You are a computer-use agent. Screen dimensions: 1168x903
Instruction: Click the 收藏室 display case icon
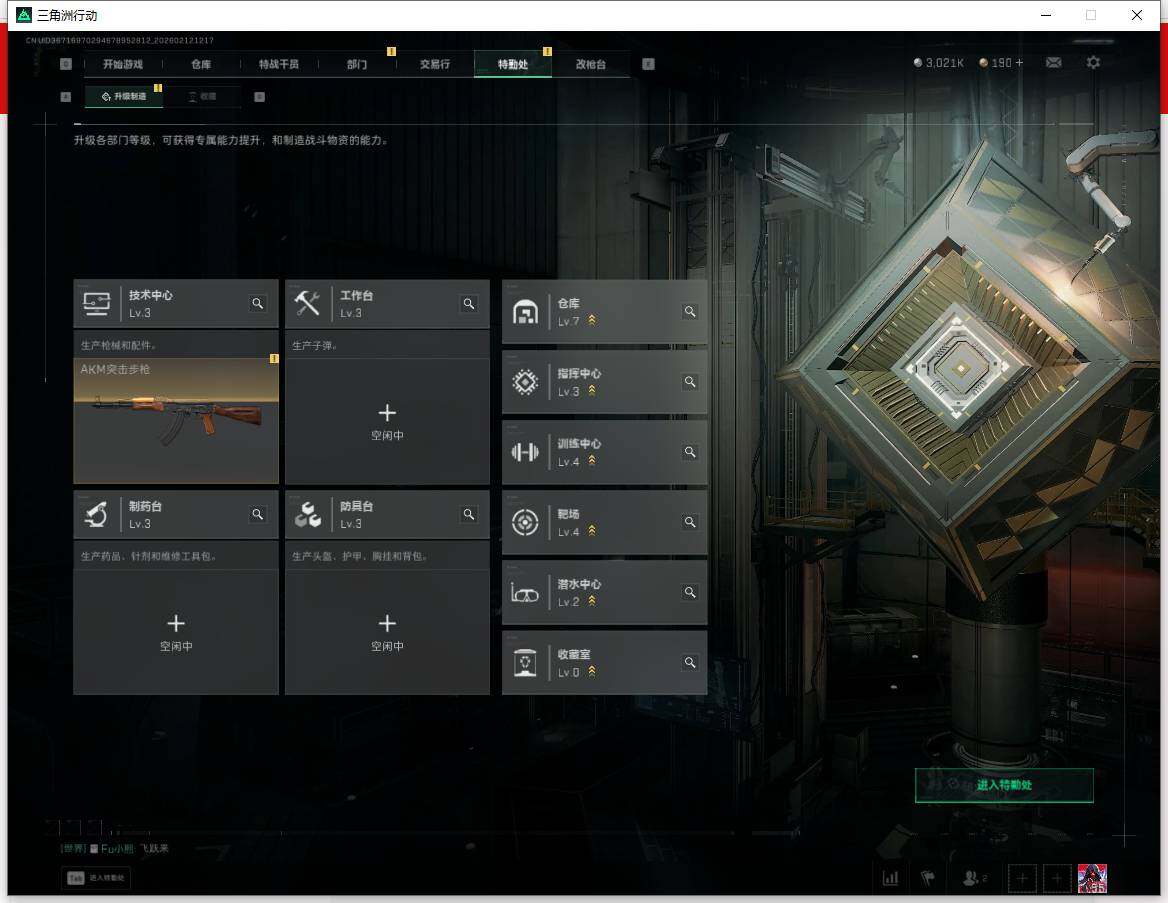pos(525,663)
